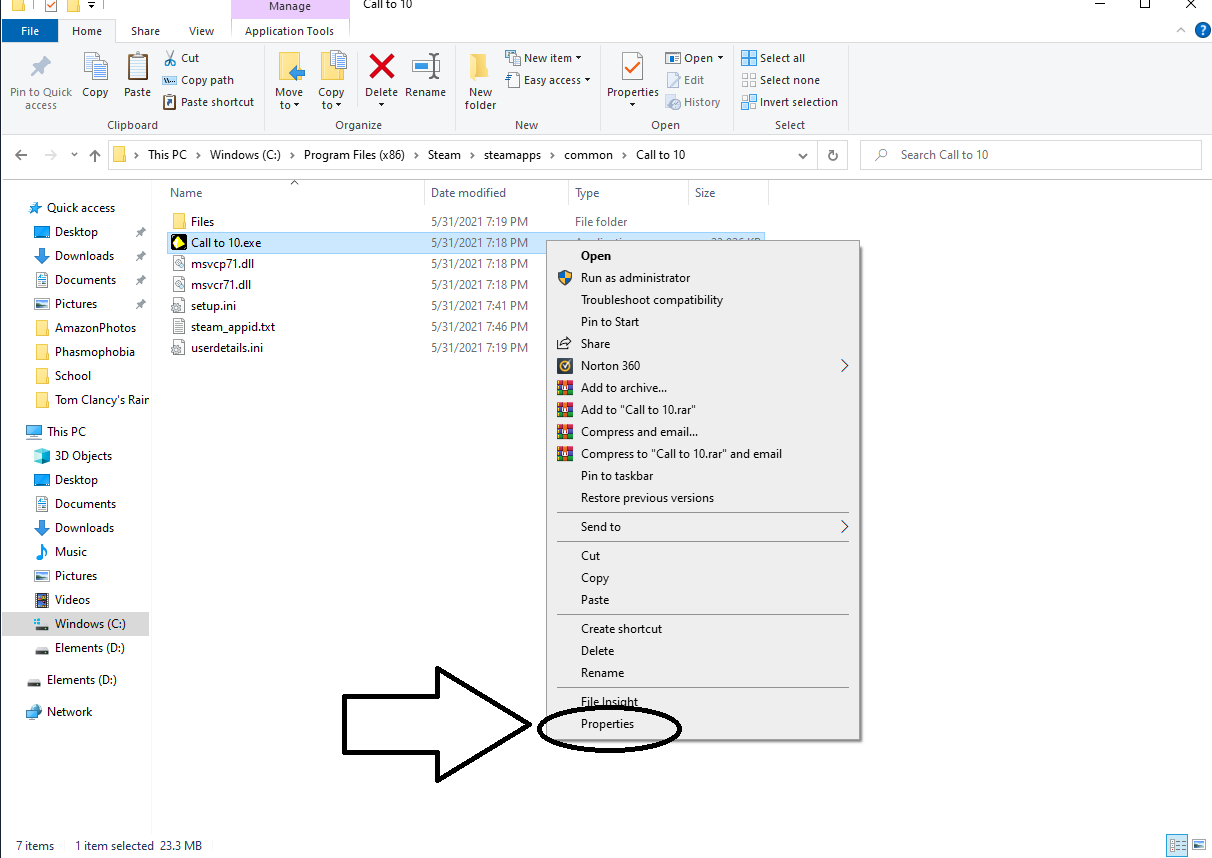
Task: Click the refresh button beside address bar
Action: coord(832,155)
